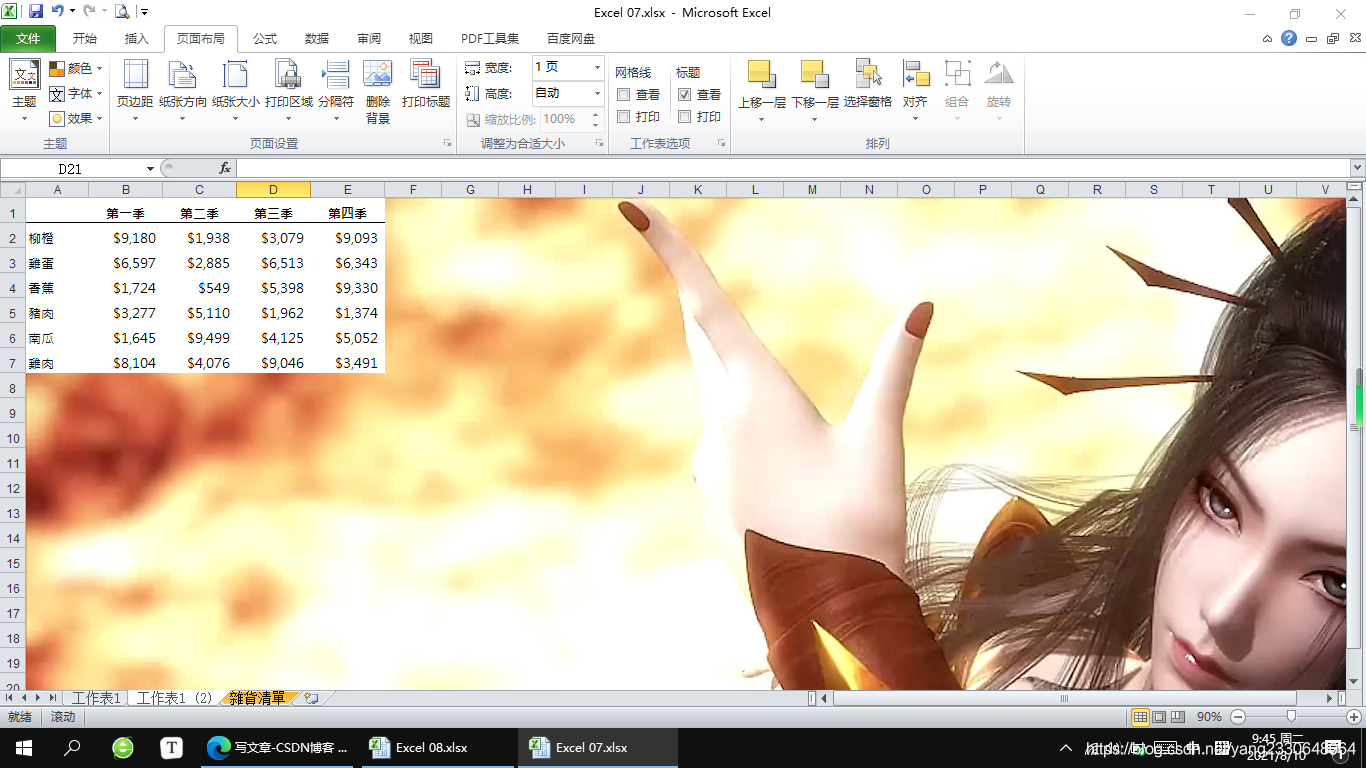Screen dimensions: 1366x768
Task: Open Print Area (打印区域) menu
Action: click(x=288, y=90)
